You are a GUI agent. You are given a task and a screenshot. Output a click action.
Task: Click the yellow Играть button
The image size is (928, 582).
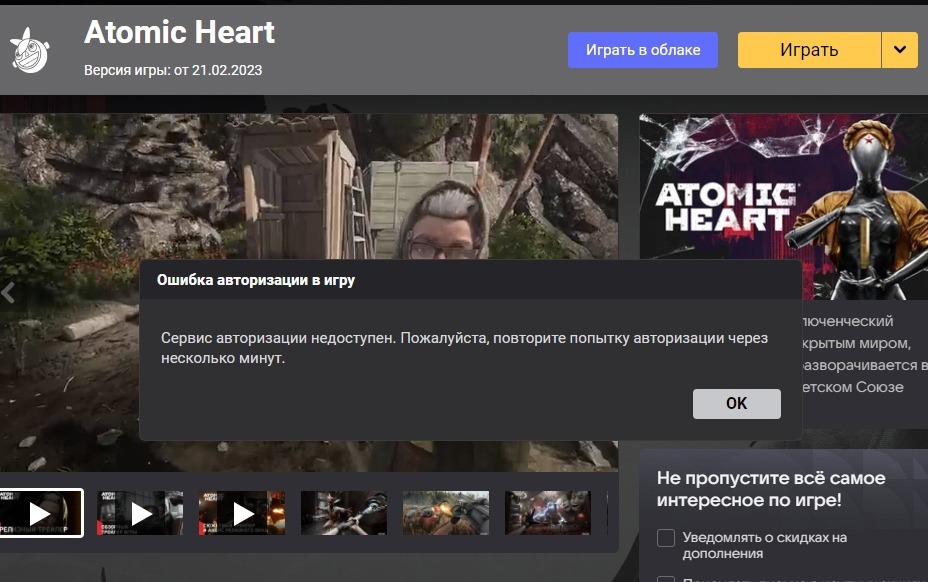[x=809, y=50]
